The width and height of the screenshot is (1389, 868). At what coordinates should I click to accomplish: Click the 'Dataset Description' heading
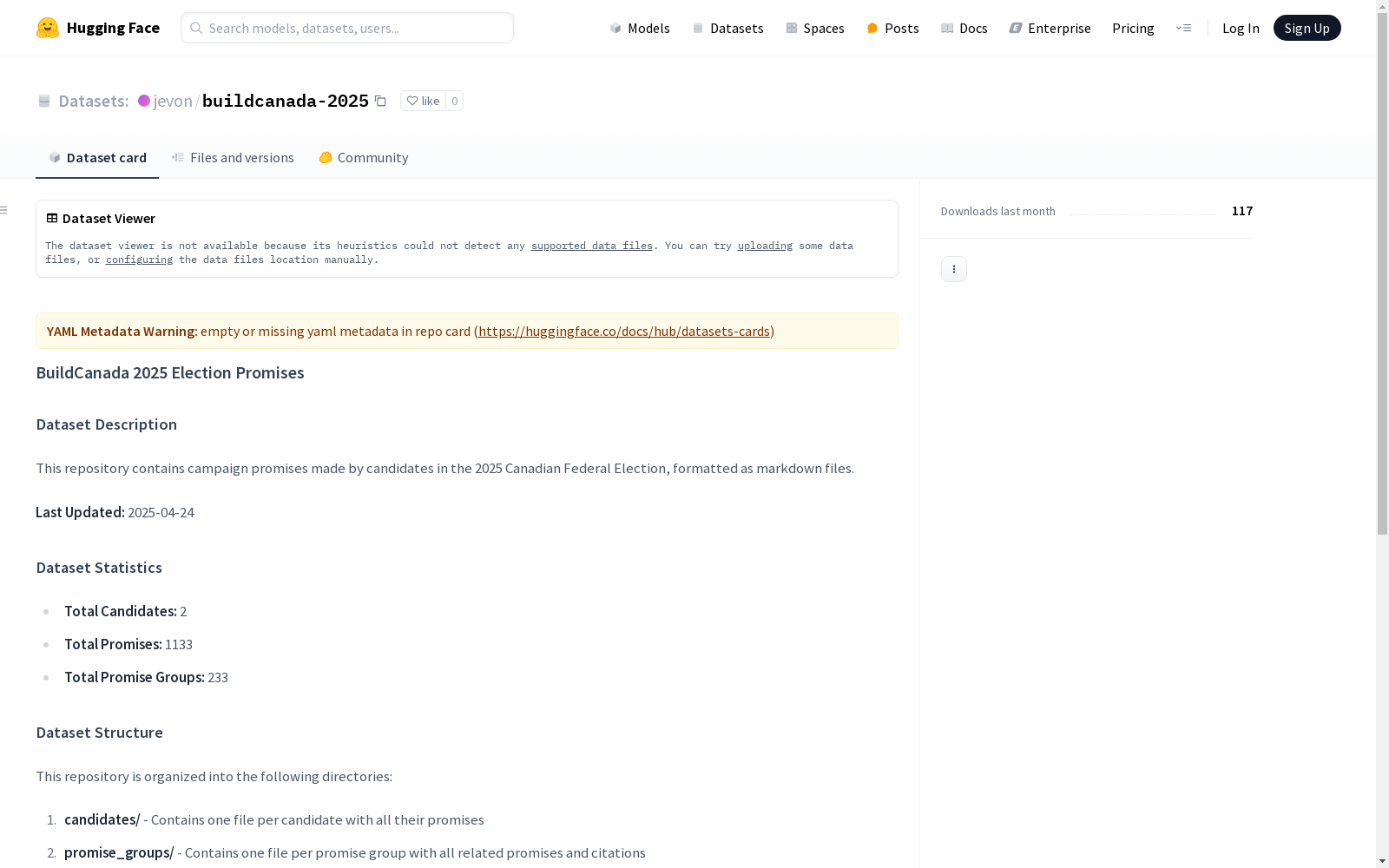pos(107,424)
